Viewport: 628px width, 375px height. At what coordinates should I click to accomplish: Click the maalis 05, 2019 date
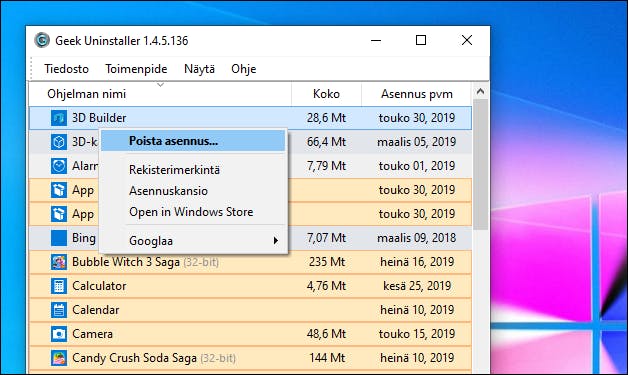pos(417,142)
